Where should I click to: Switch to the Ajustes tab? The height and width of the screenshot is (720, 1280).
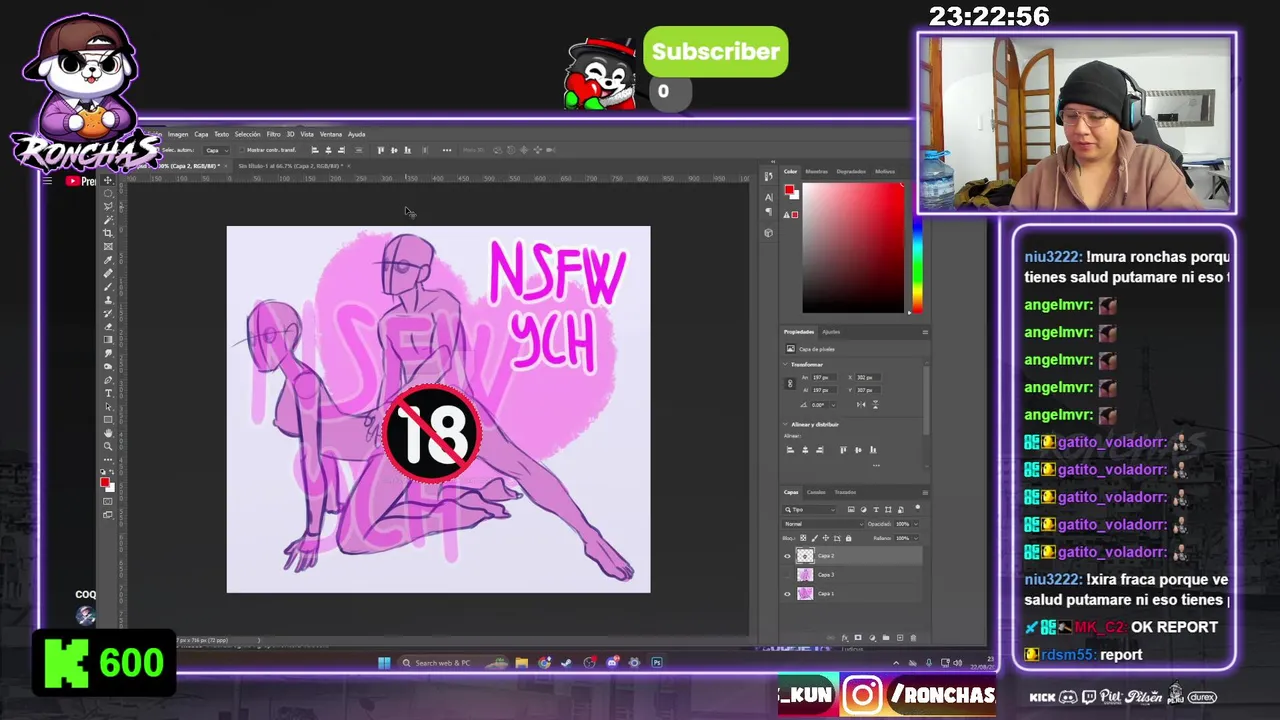pos(831,332)
